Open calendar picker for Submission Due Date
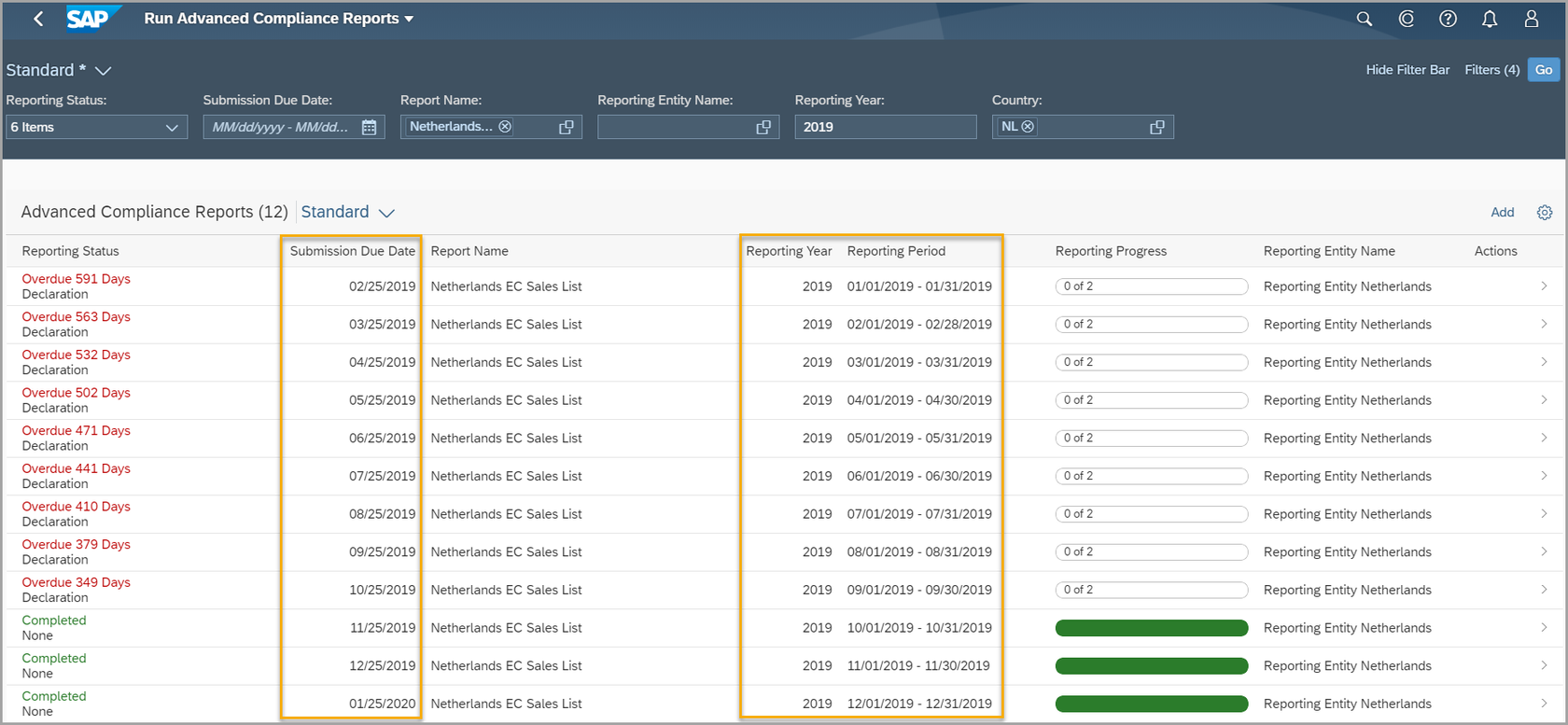1568x725 pixels. click(x=370, y=127)
